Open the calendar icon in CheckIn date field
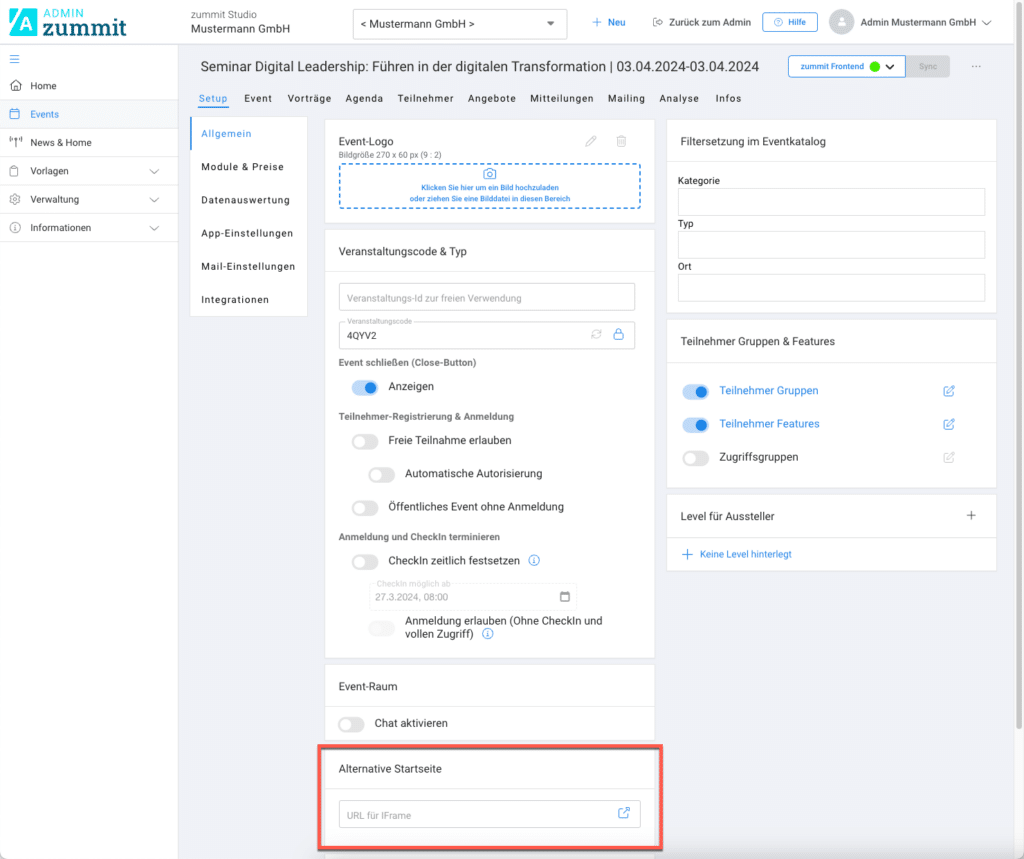Screen dimensions: 1024x859 click(565, 597)
